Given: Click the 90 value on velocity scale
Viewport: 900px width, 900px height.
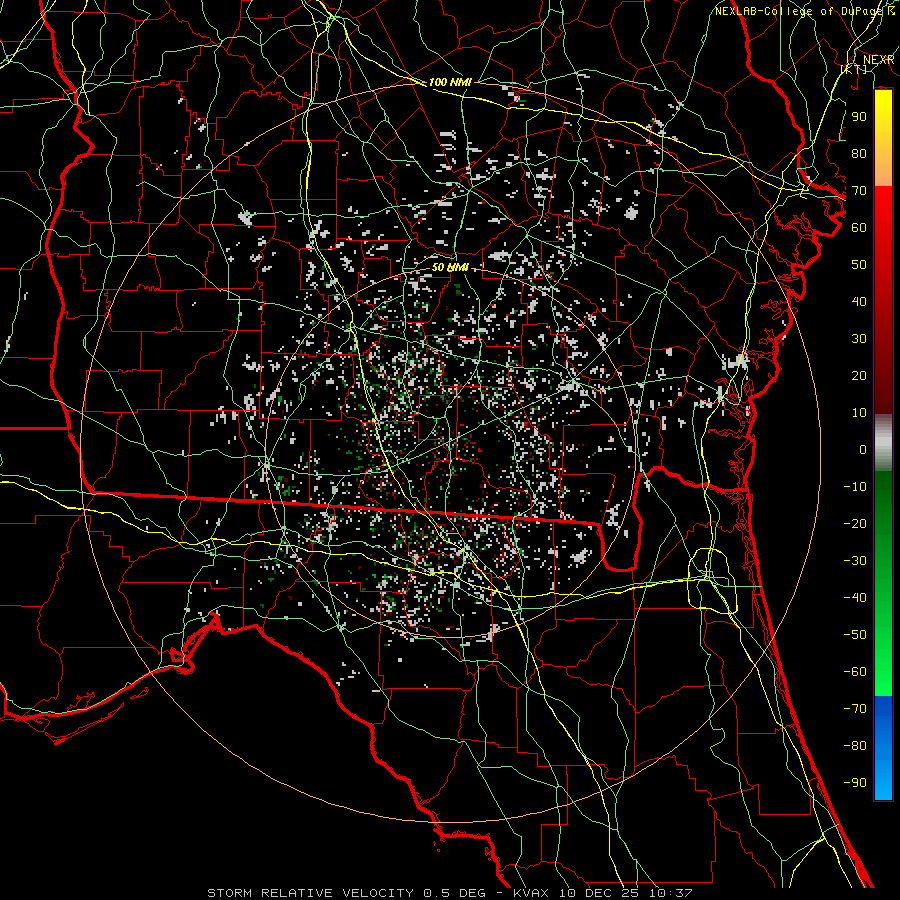Looking at the screenshot, I should pos(859,117).
